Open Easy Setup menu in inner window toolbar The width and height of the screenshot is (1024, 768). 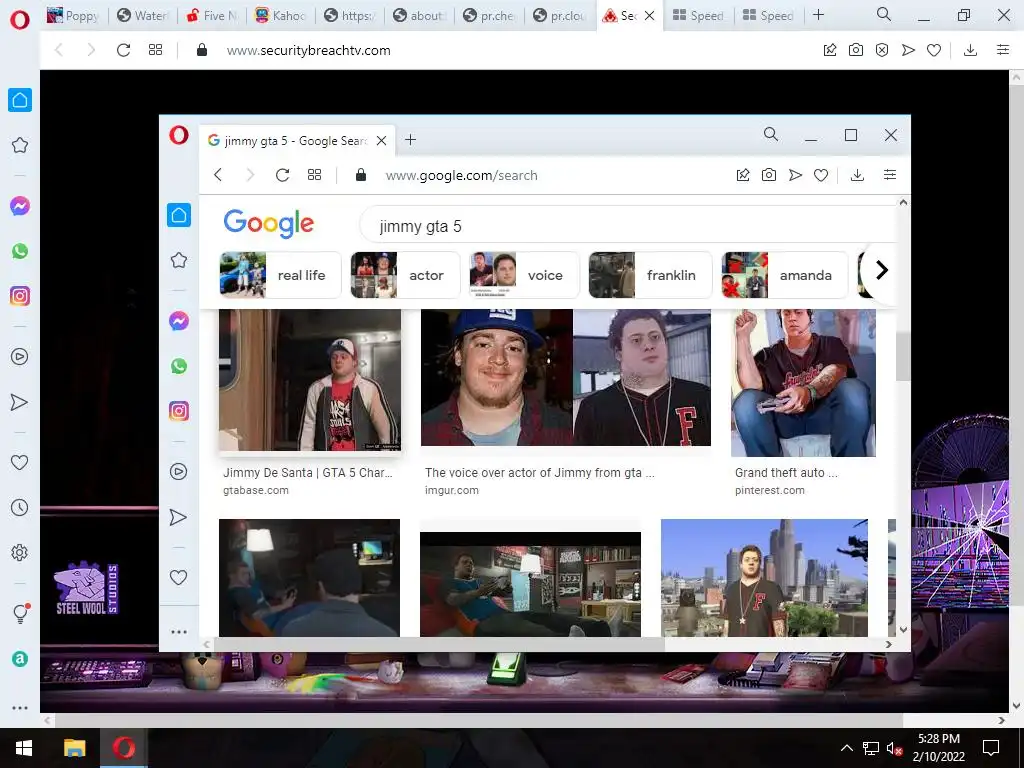890,174
